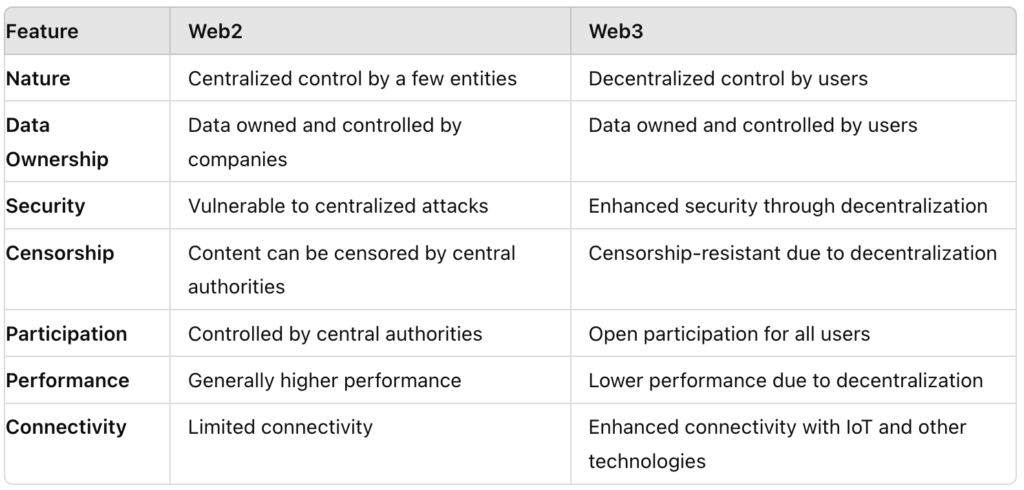This screenshot has width=1024, height=490.
Task: Click 'Centralized control by a few entities' cell
Action: pyautogui.click(x=352, y=78)
